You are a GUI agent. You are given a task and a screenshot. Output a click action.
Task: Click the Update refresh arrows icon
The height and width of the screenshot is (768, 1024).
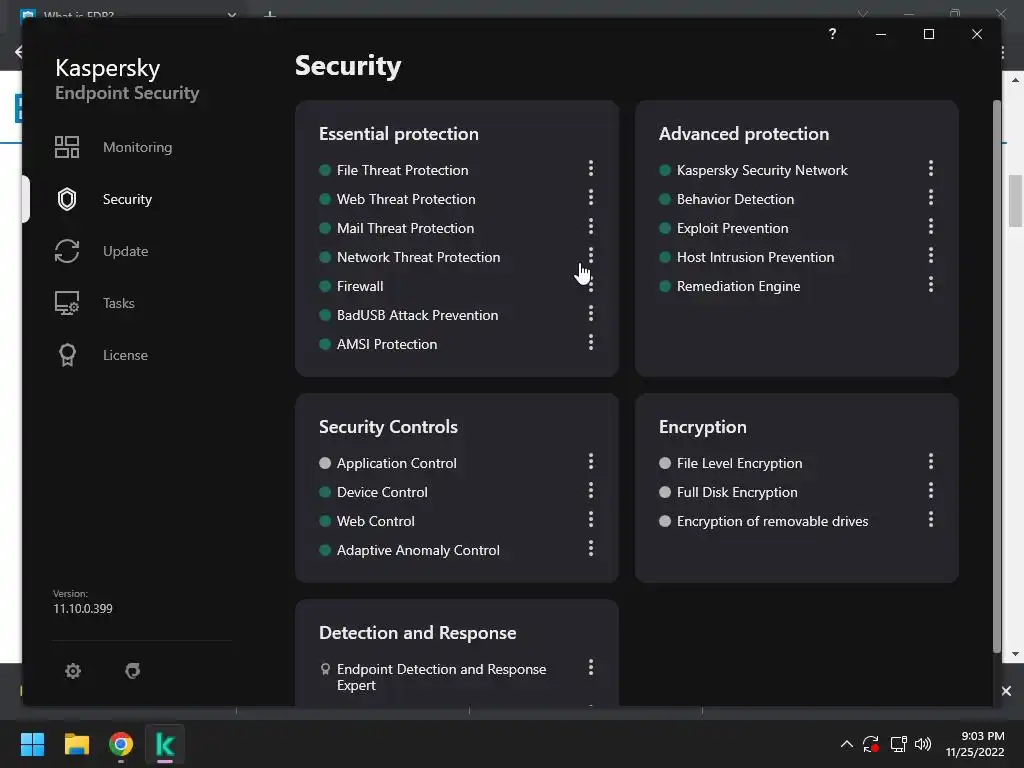67,251
